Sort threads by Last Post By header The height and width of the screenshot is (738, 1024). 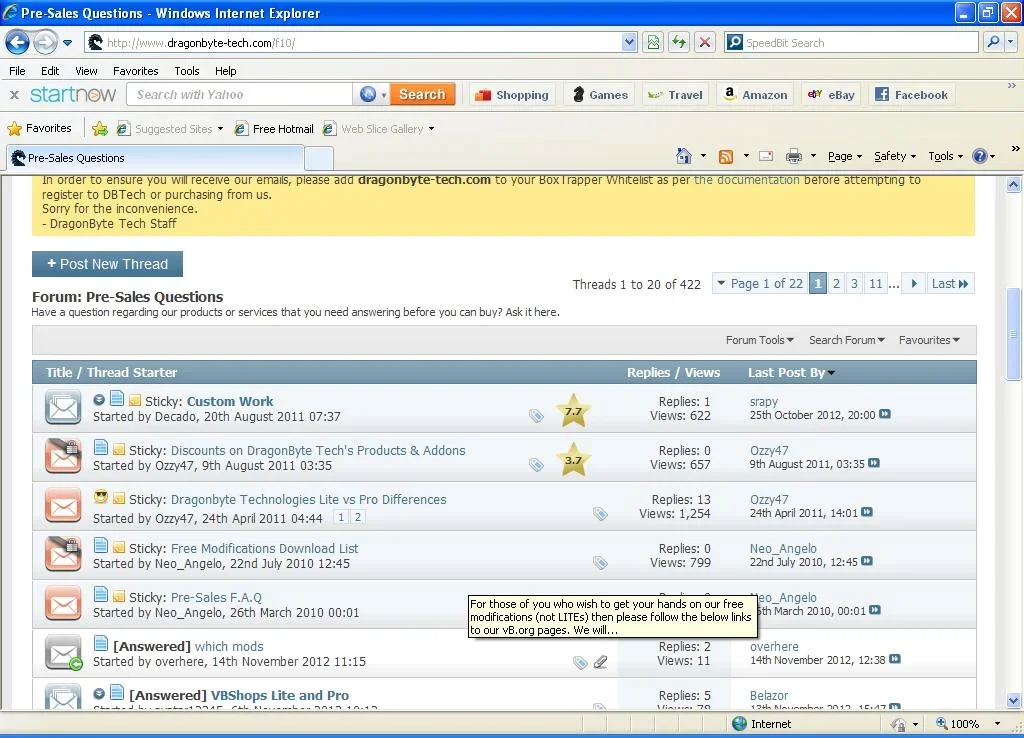click(x=791, y=372)
